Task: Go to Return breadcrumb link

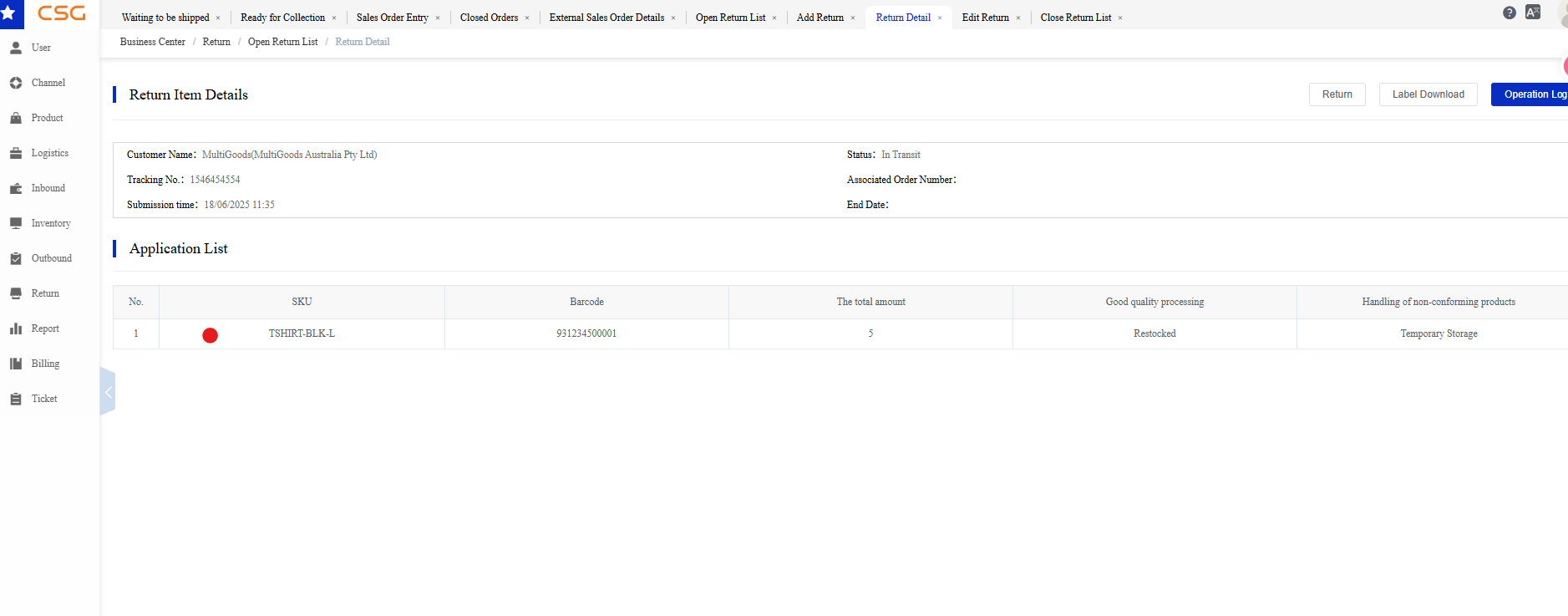Action: (216, 42)
